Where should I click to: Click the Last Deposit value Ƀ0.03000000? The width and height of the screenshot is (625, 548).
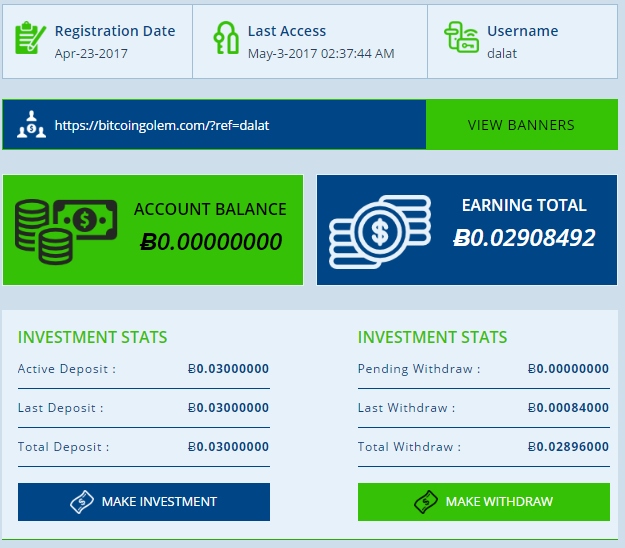228,408
